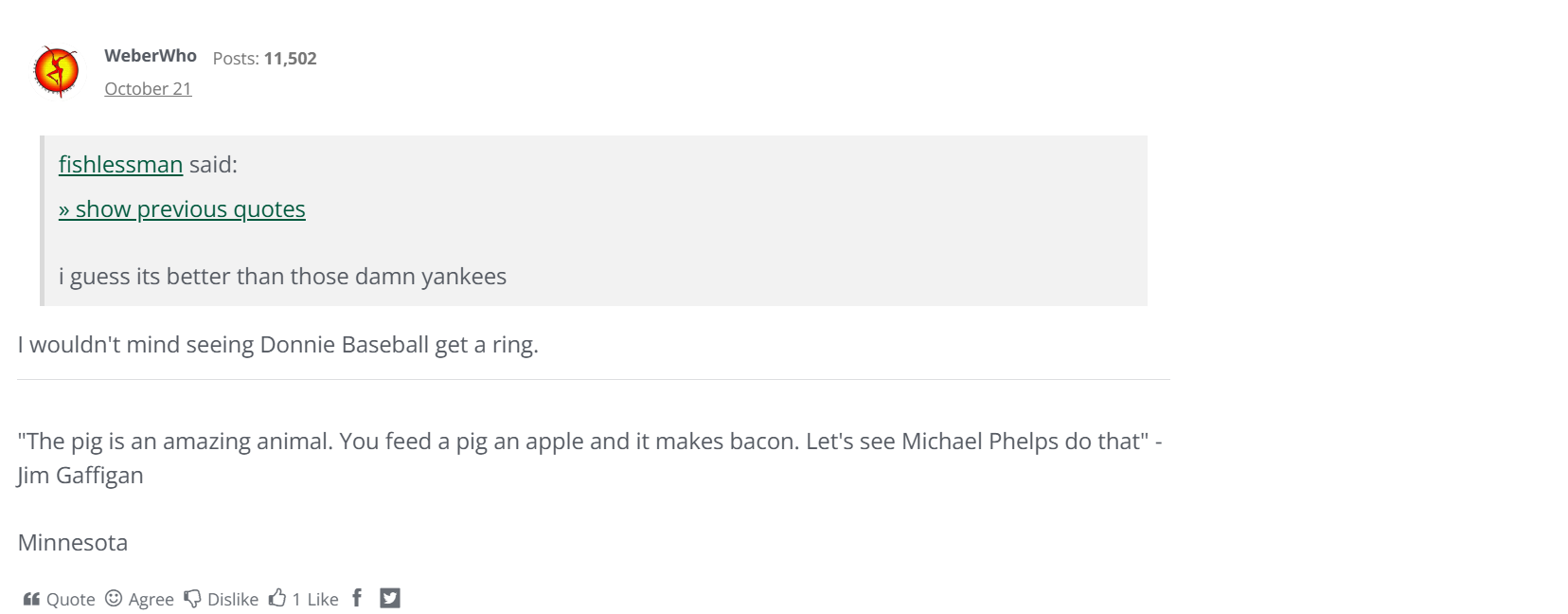Click the Dislike text label
The image size is (1568, 614).
click(x=233, y=599)
